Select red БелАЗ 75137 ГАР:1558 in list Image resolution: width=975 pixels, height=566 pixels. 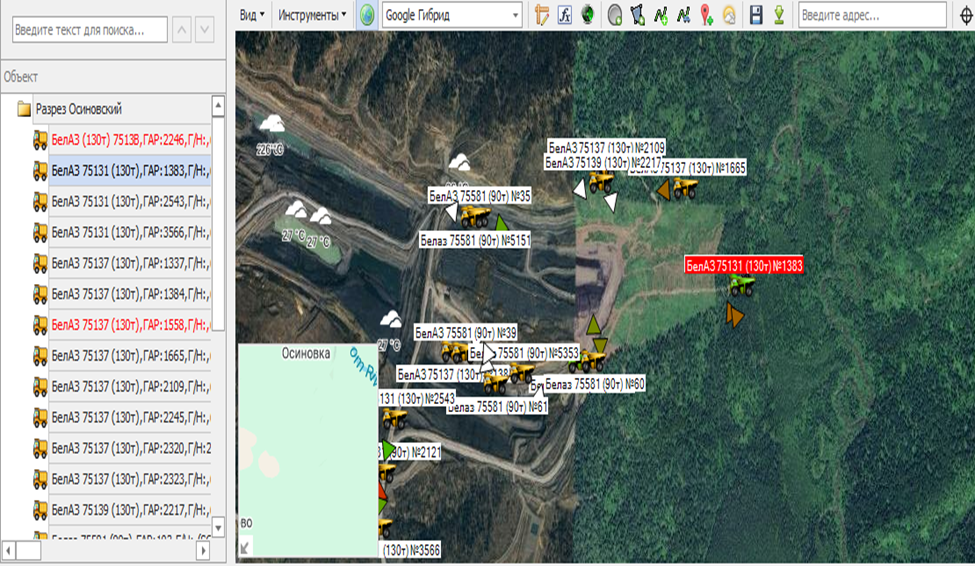(x=130, y=325)
